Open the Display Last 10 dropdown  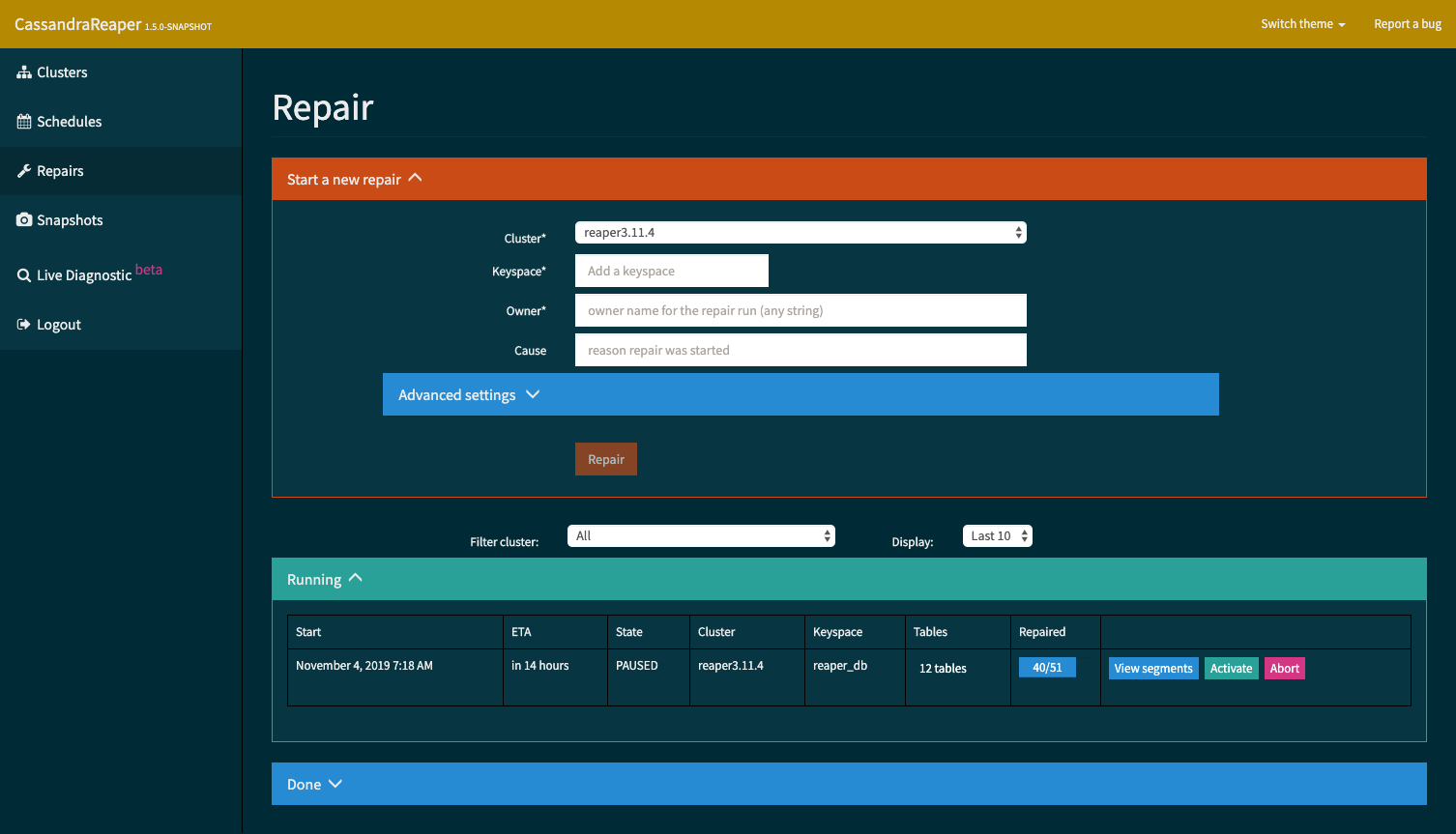[998, 536]
